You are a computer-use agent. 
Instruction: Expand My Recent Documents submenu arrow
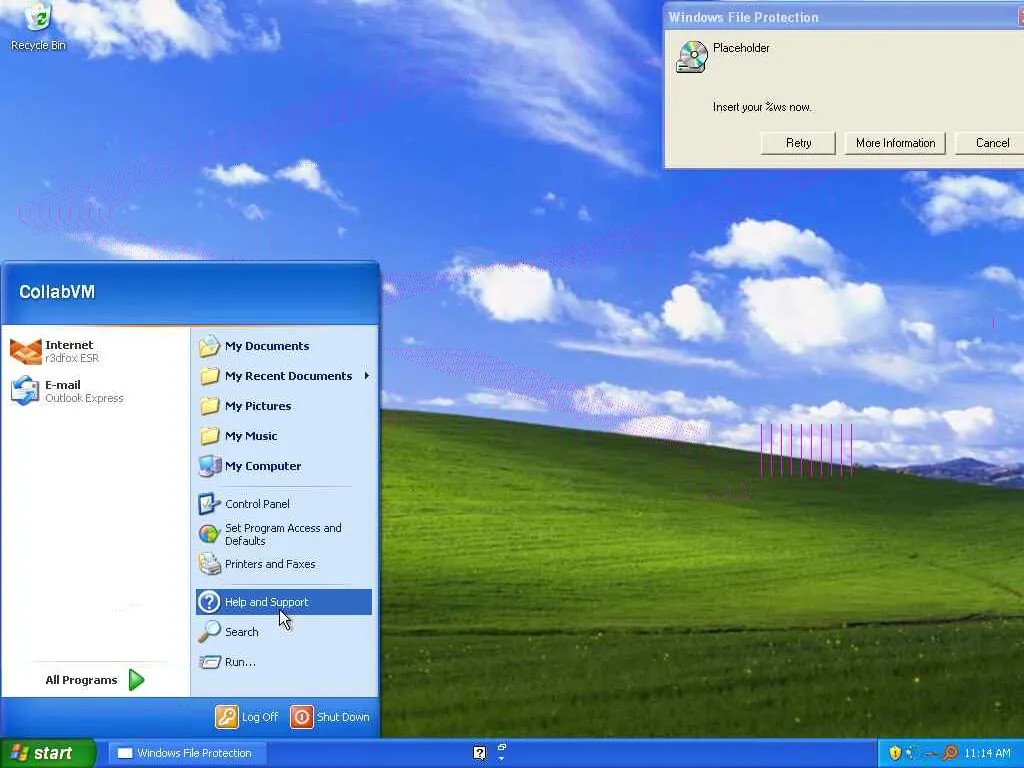pyautogui.click(x=367, y=376)
